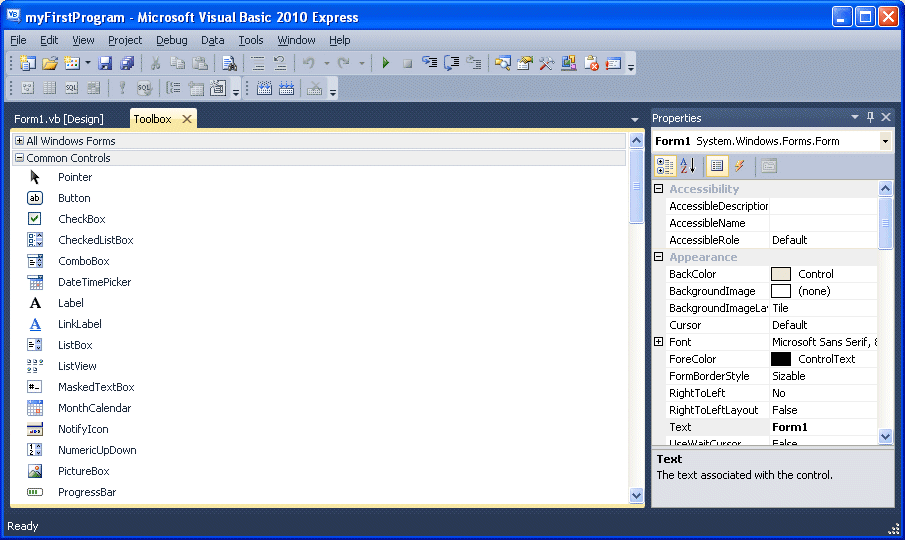Click the hammer-and-wrench Toolbox toolbar icon
Screen dimensions: 905x540
click(x=547, y=63)
